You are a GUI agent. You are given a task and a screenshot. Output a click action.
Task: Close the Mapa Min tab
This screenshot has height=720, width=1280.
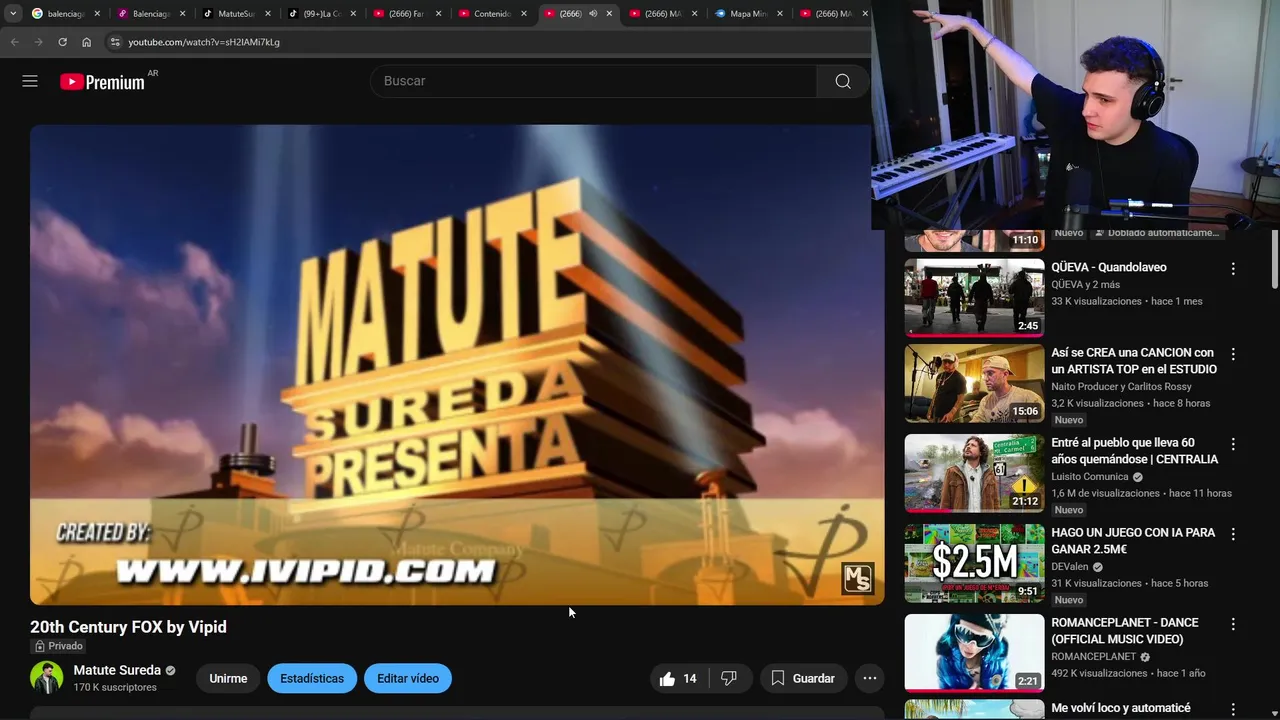780,14
